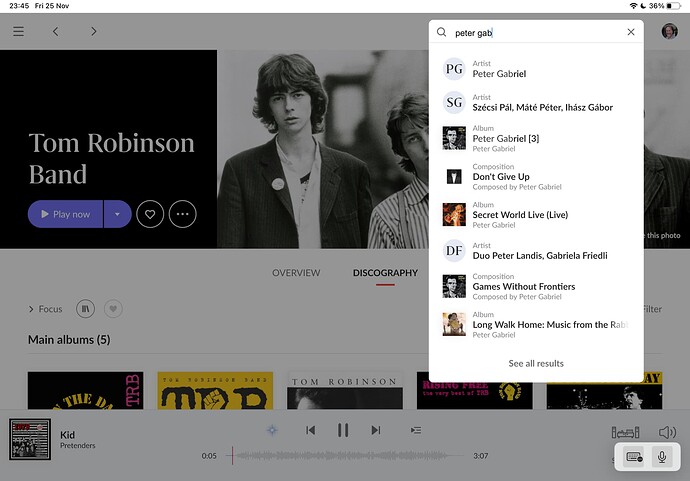Click the 'this photo' credit link
690x481 pixels.
click(664, 235)
